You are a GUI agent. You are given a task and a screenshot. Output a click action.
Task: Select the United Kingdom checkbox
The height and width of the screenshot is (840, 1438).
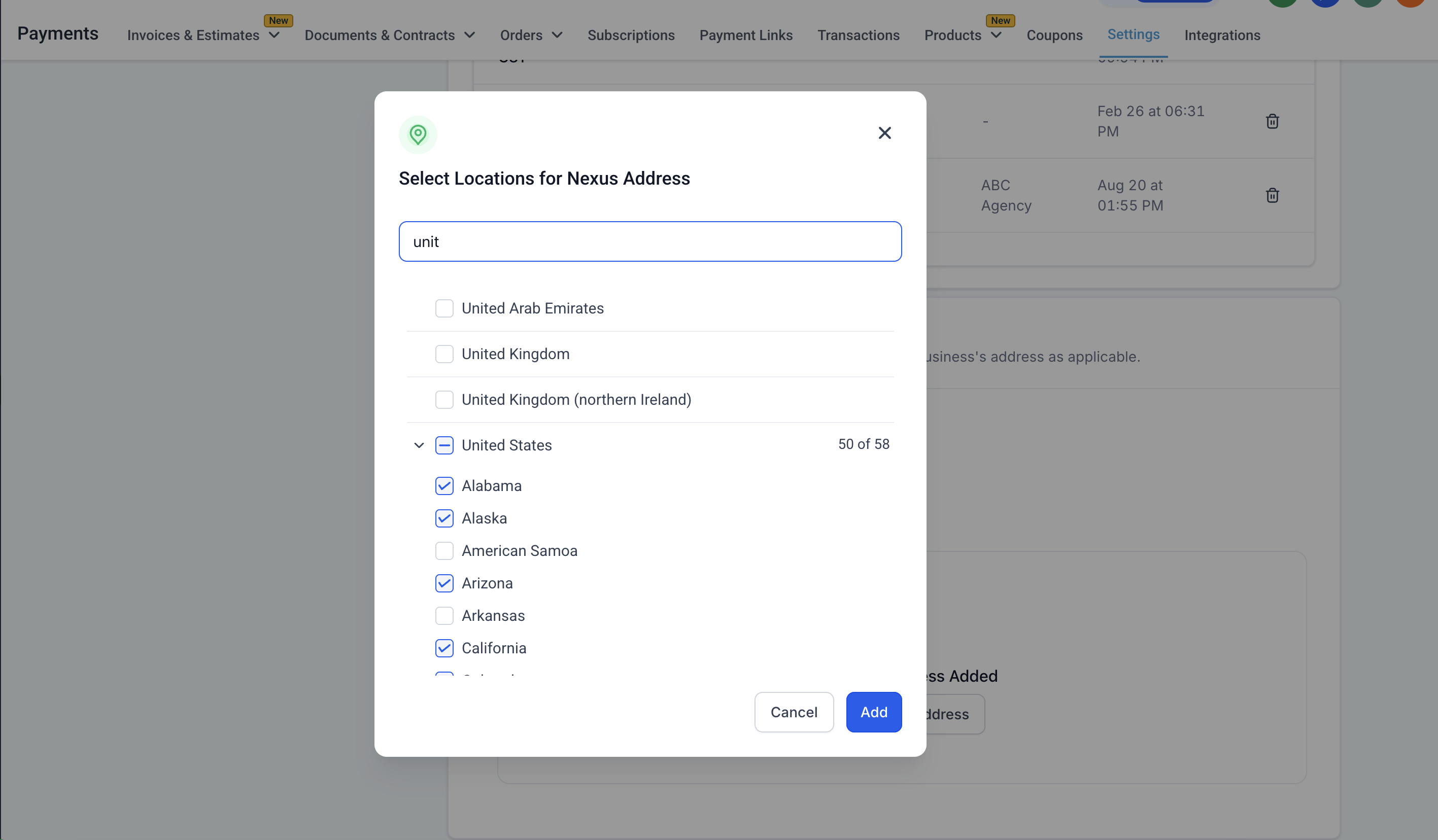[444, 354]
